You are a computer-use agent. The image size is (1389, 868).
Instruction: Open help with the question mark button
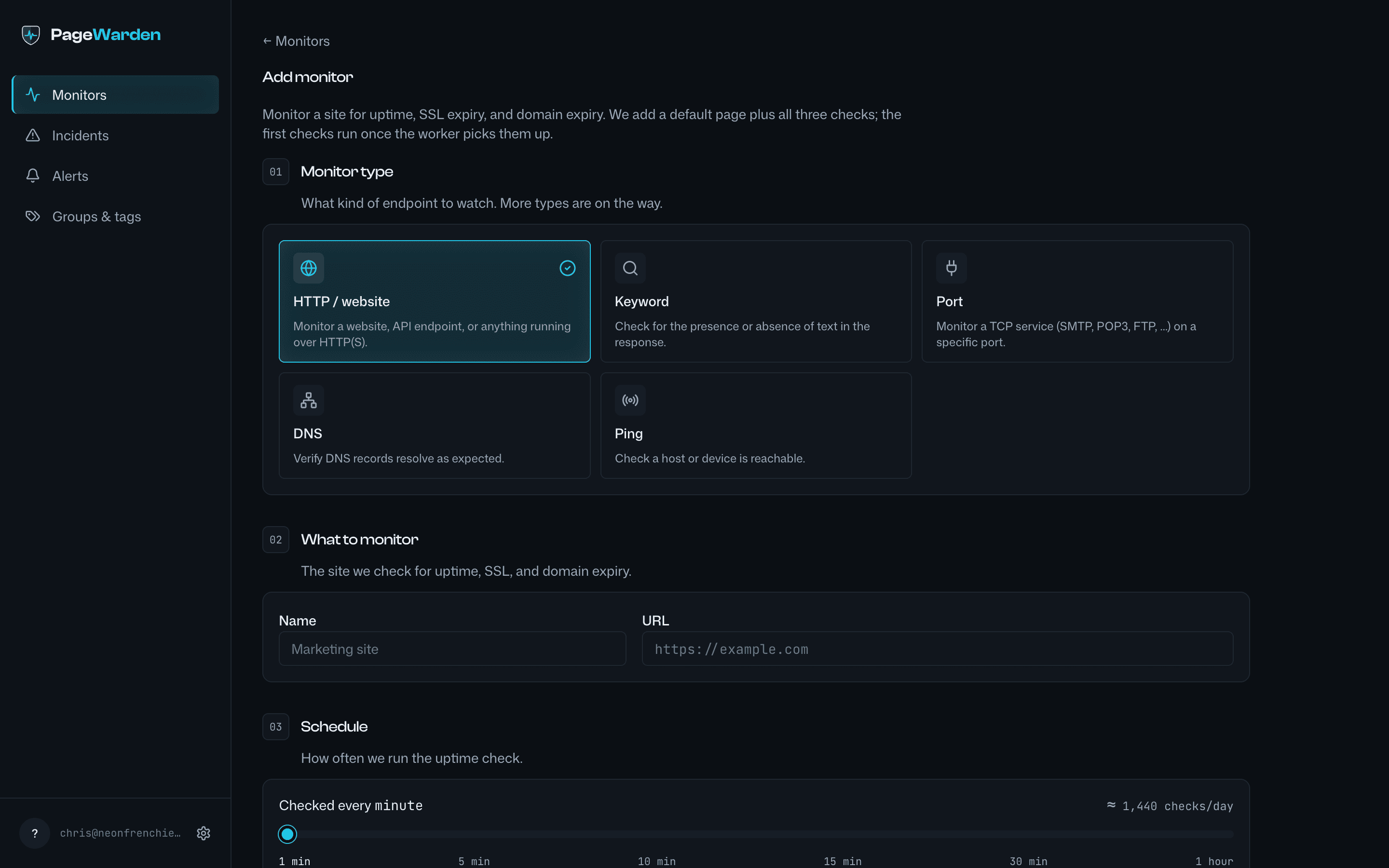click(x=34, y=833)
